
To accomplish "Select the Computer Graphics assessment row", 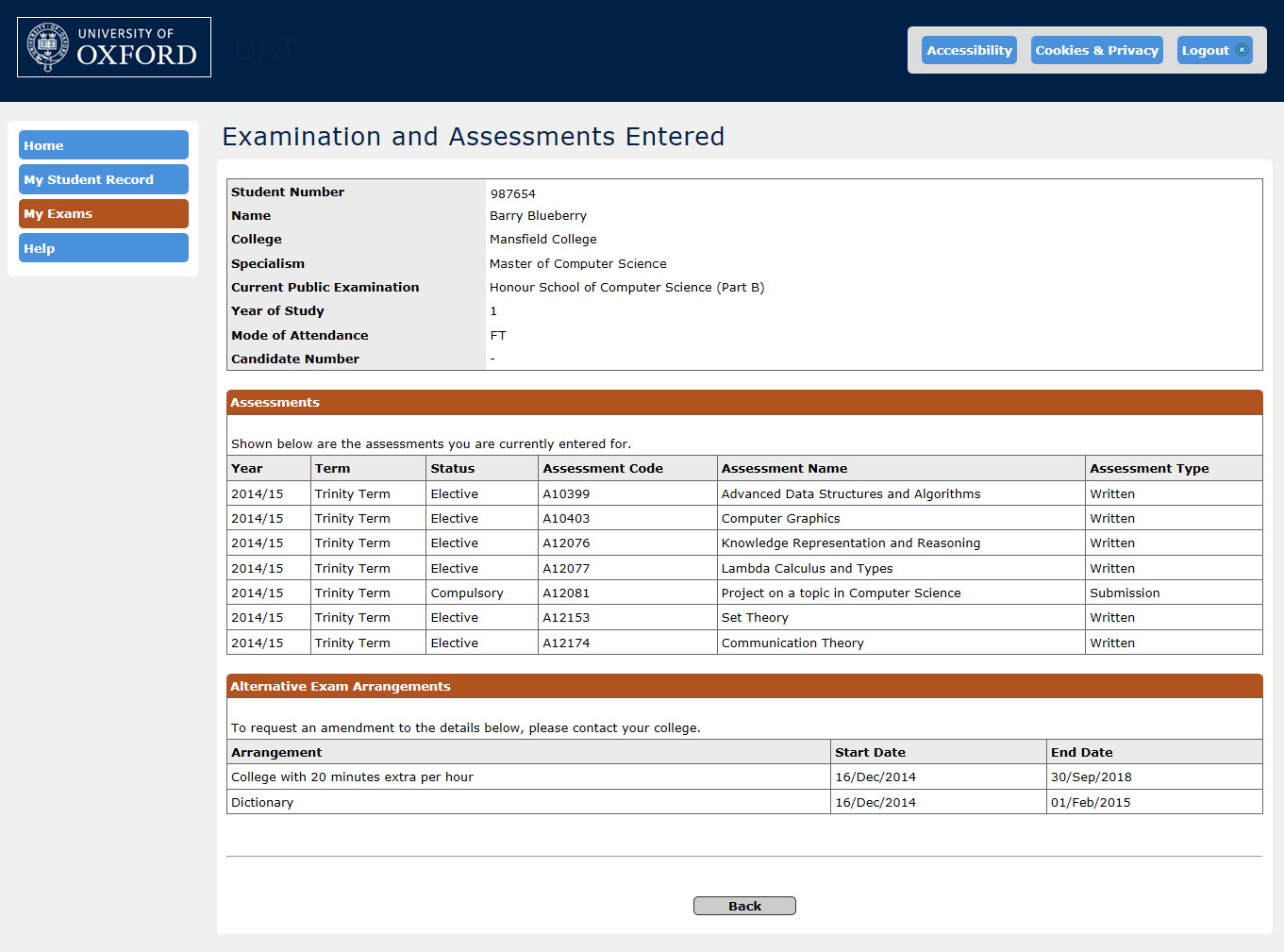I will click(780, 518).
